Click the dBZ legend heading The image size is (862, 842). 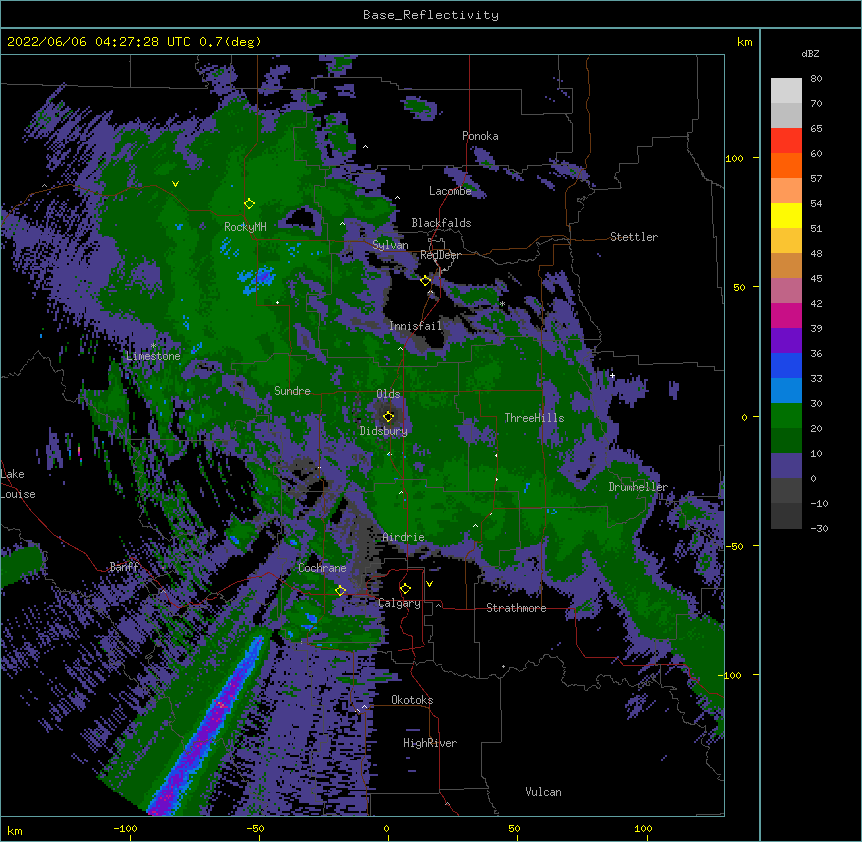(810, 54)
